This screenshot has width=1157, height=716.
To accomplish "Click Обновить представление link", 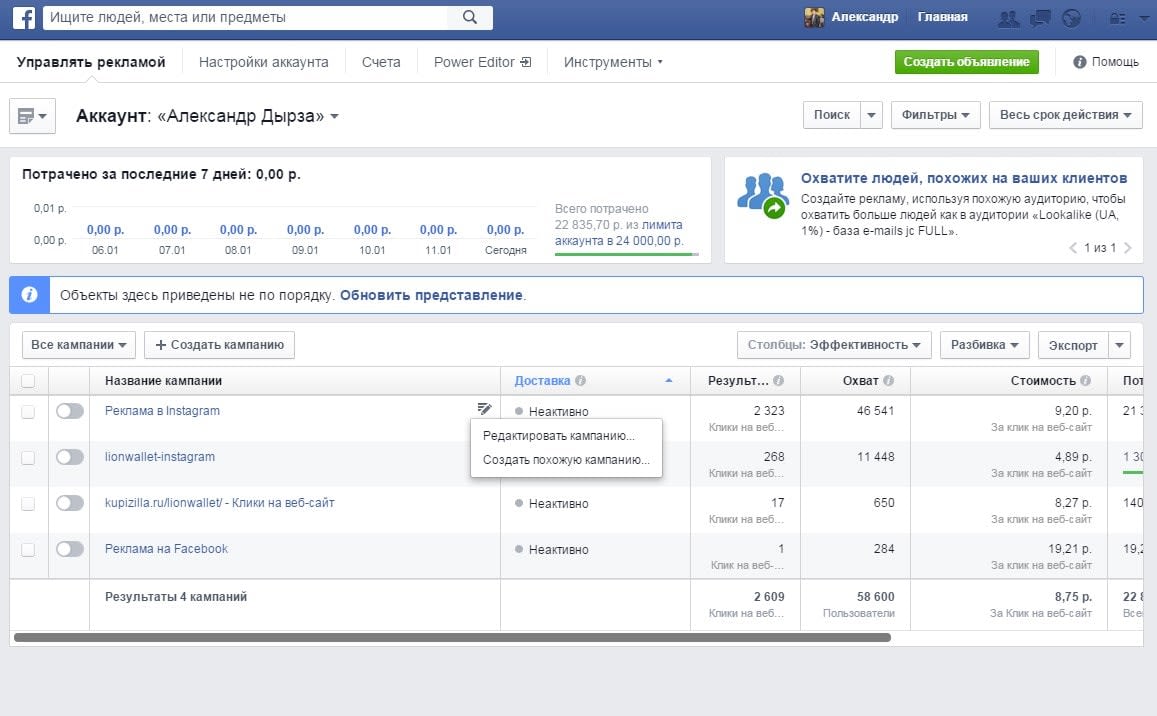I will pos(431,295).
